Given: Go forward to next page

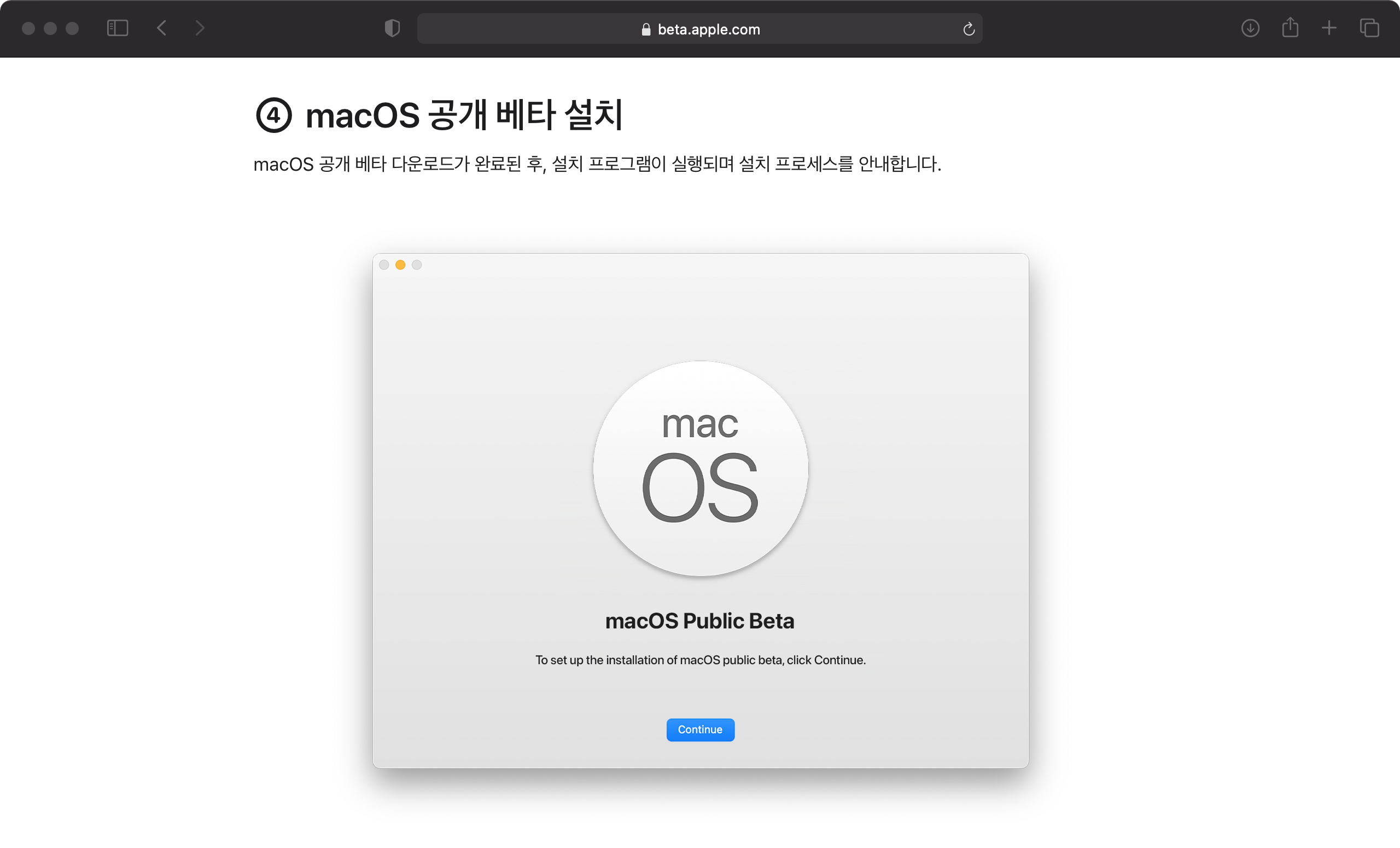Looking at the screenshot, I should coord(200,28).
